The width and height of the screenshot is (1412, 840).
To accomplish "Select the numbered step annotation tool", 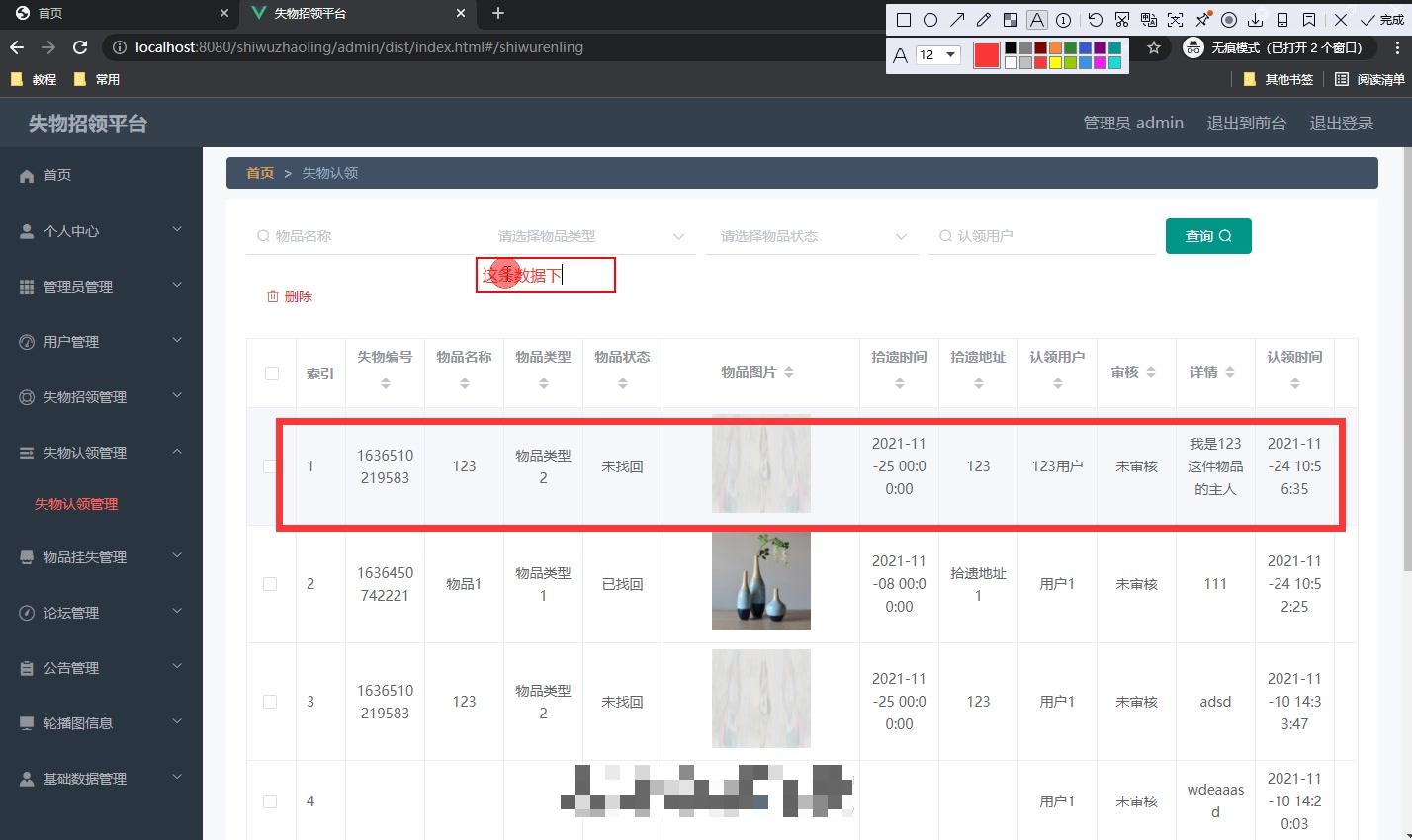I will [1062, 18].
